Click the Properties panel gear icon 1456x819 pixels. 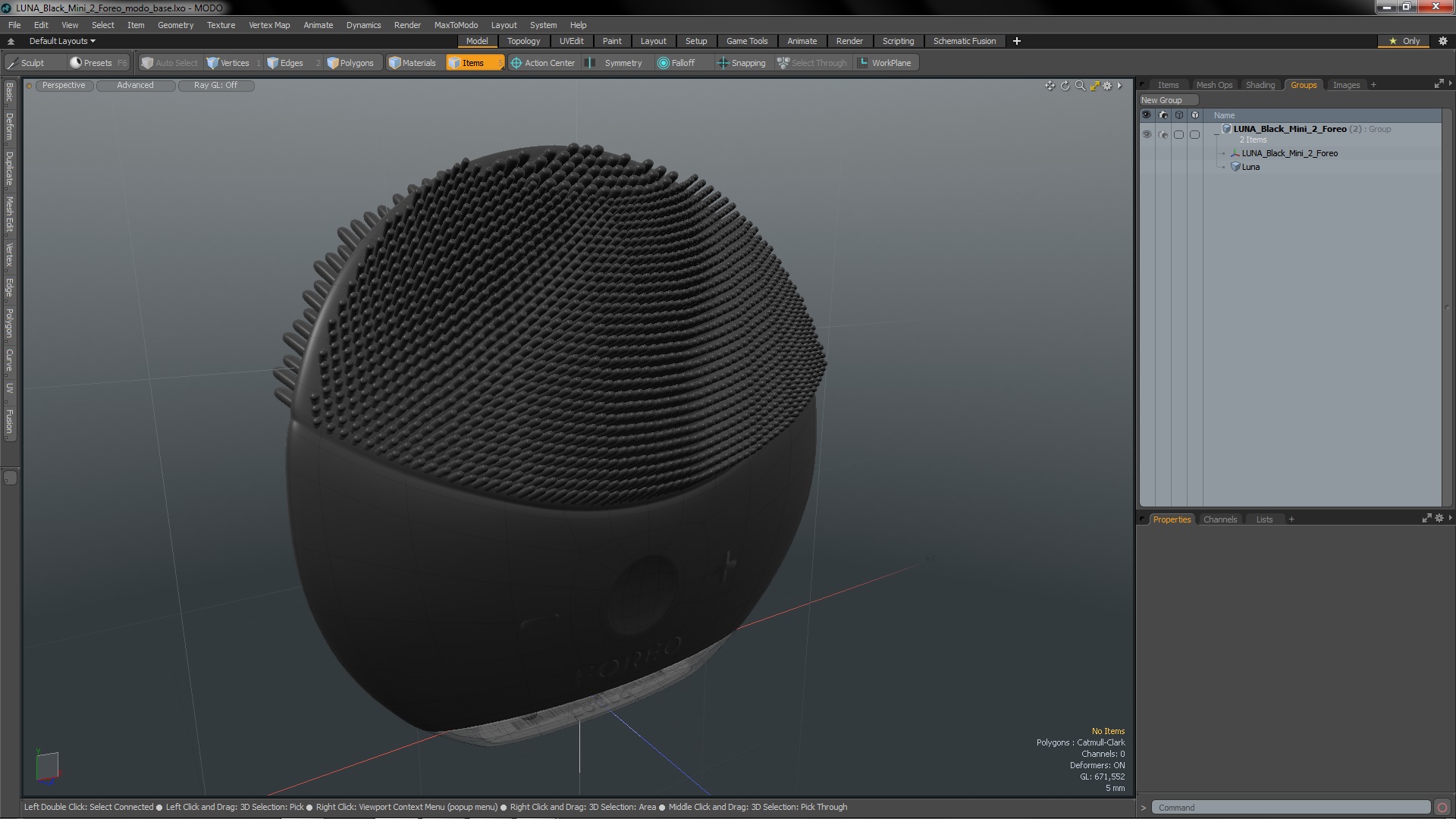click(1439, 519)
